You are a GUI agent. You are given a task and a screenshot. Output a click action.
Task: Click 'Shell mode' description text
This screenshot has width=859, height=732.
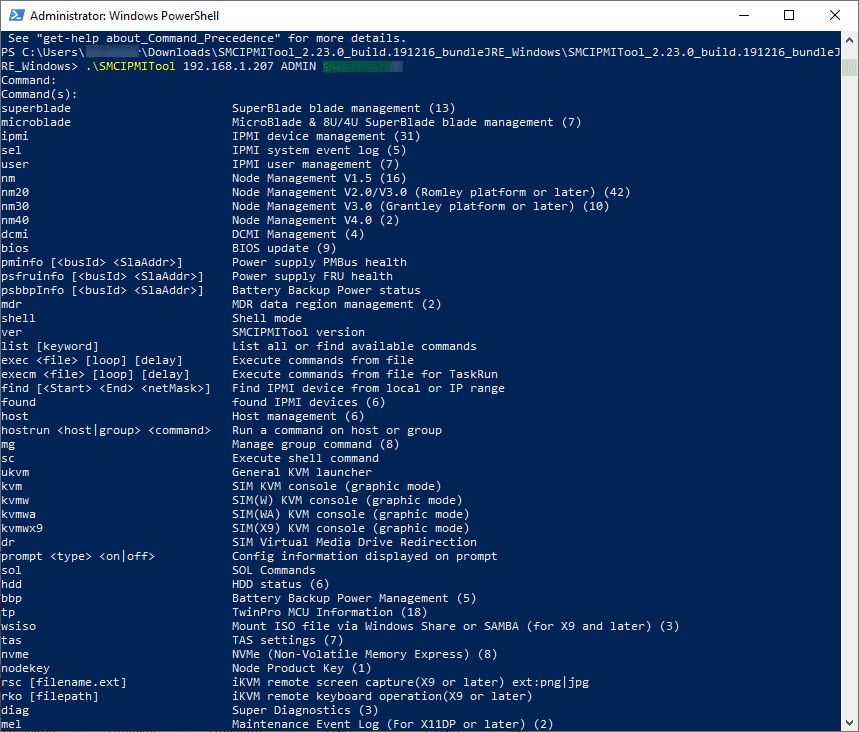pyautogui.click(x=267, y=318)
